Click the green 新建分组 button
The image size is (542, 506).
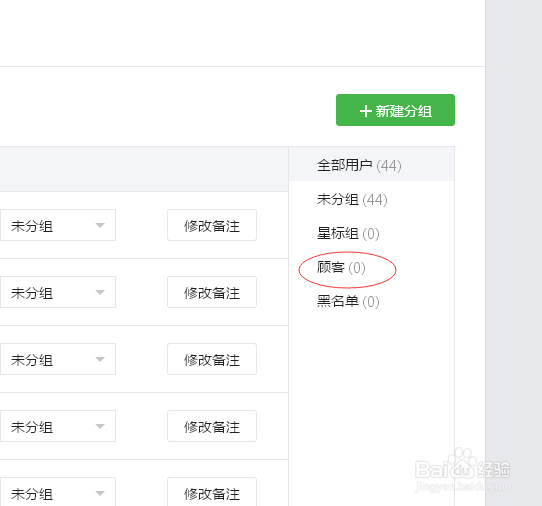395,110
